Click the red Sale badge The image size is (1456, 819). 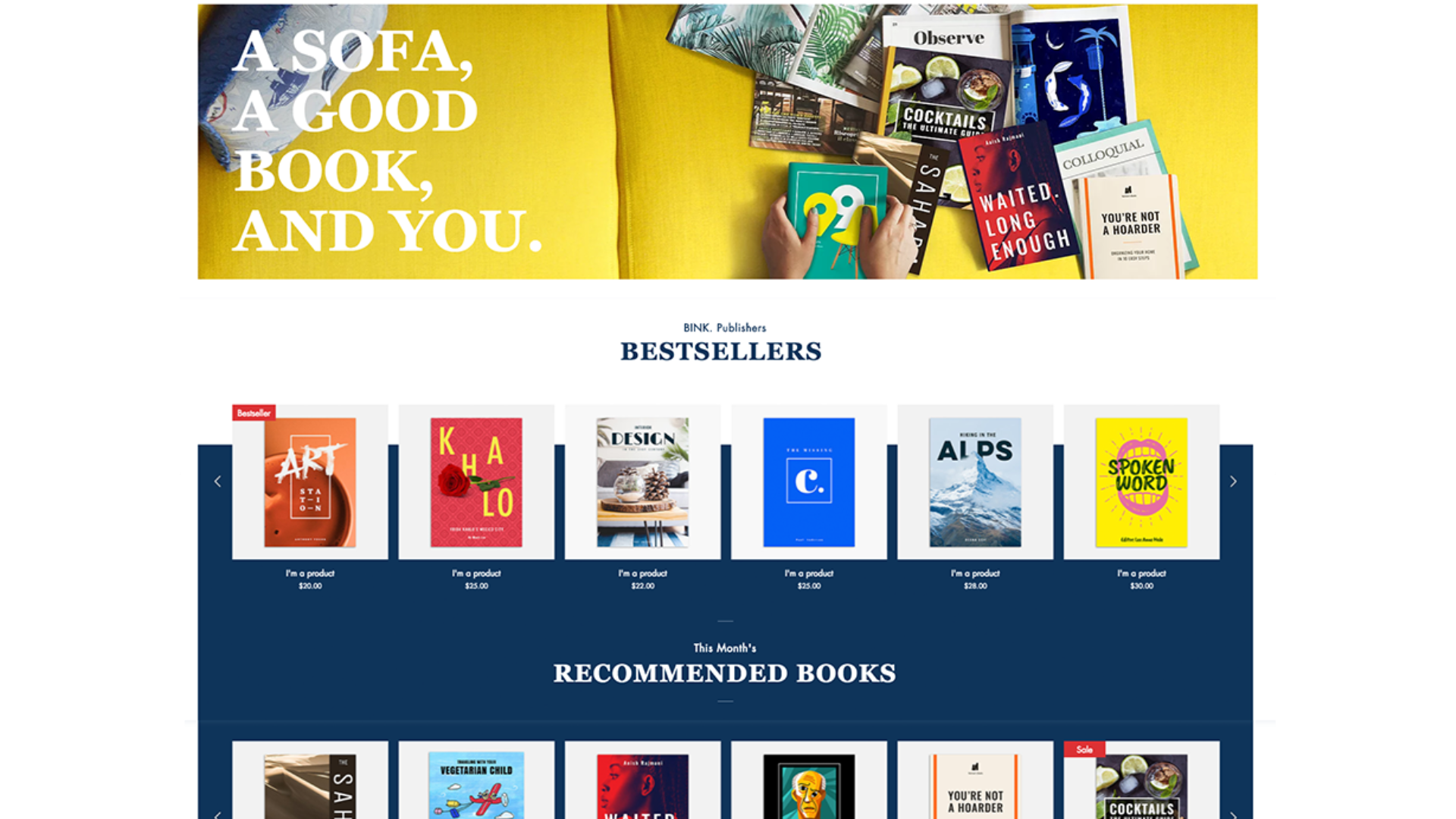pos(1084,749)
